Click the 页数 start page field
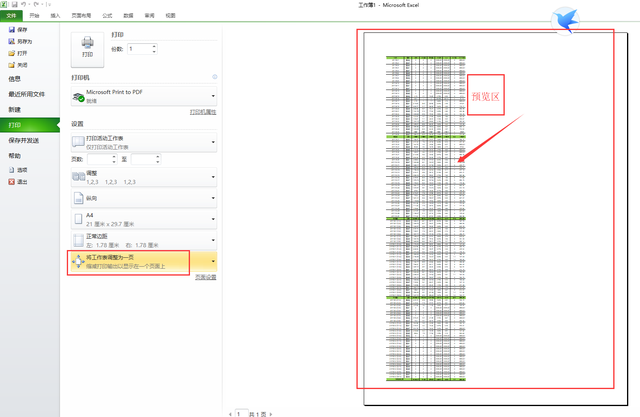 click(x=99, y=159)
